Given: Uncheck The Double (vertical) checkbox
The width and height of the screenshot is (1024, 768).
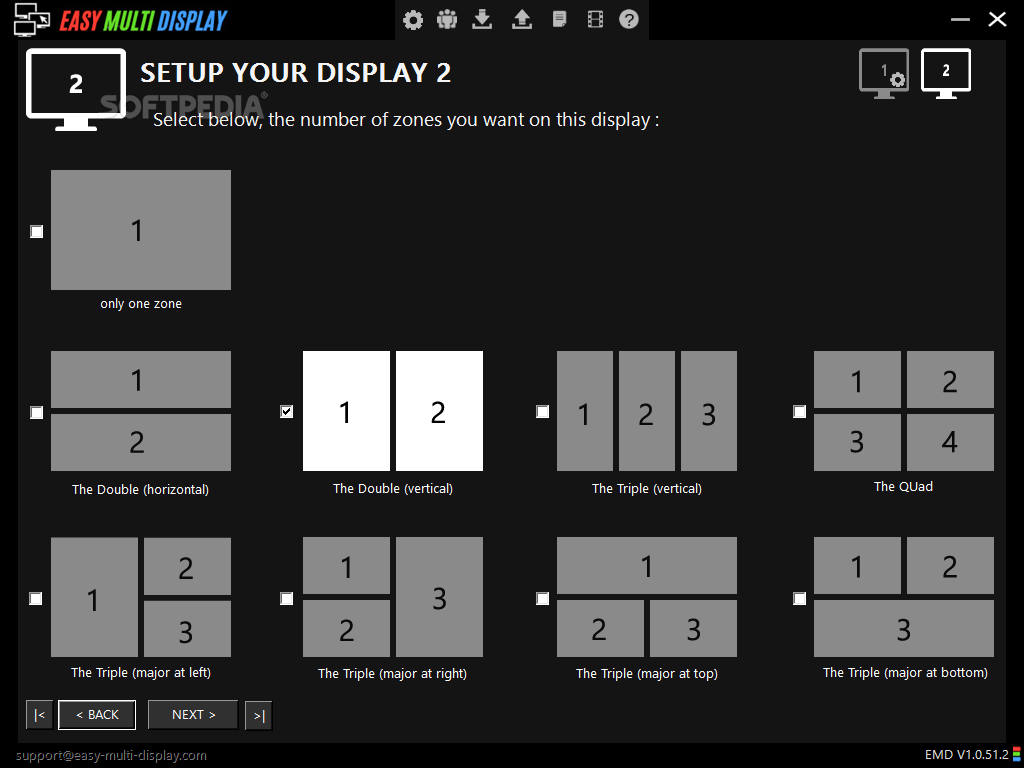Looking at the screenshot, I should [287, 411].
